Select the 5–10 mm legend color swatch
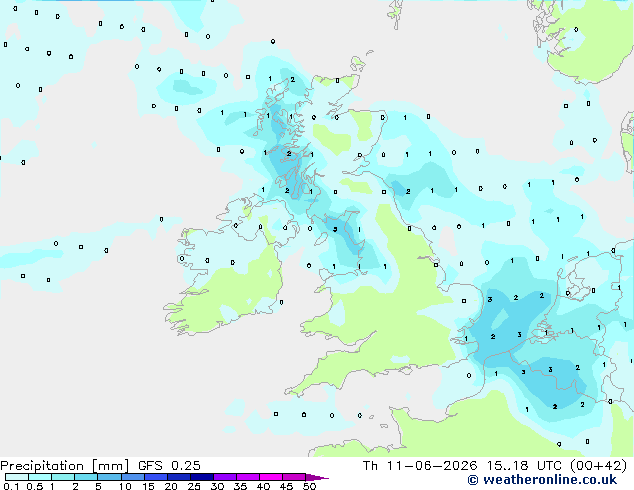 tap(109, 477)
